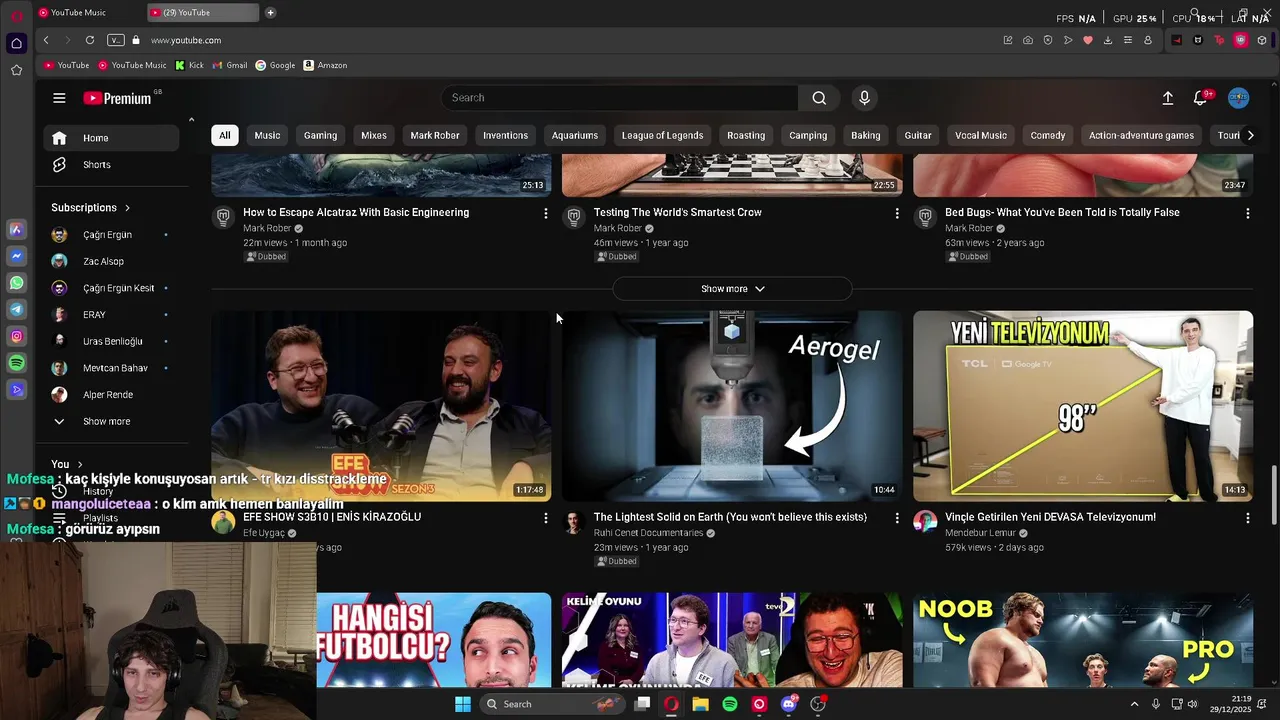Click Windows taskbar search box
The height and width of the screenshot is (720, 1280).
click(550, 704)
